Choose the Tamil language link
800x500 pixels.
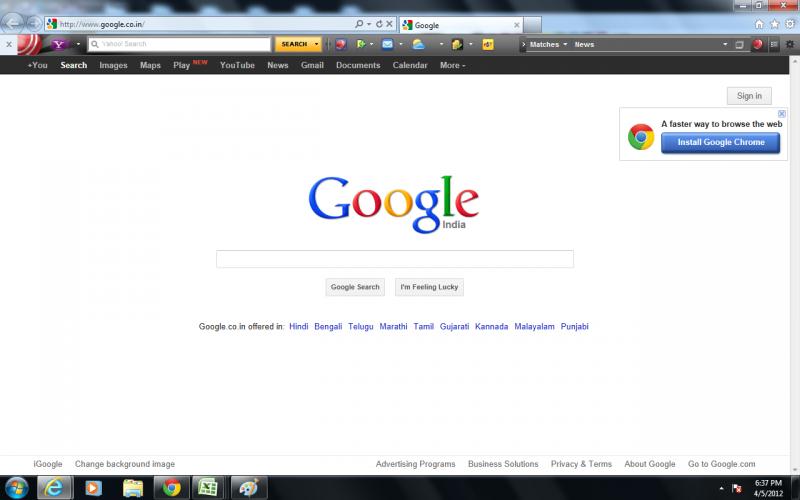pos(423,327)
